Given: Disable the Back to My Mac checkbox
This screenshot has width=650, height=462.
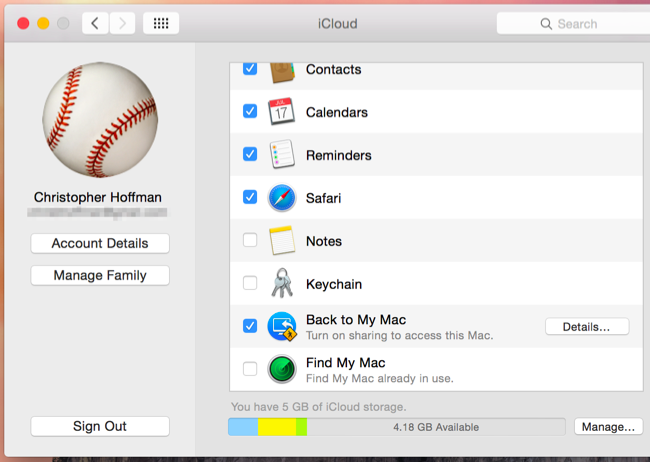Looking at the screenshot, I should [250, 326].
